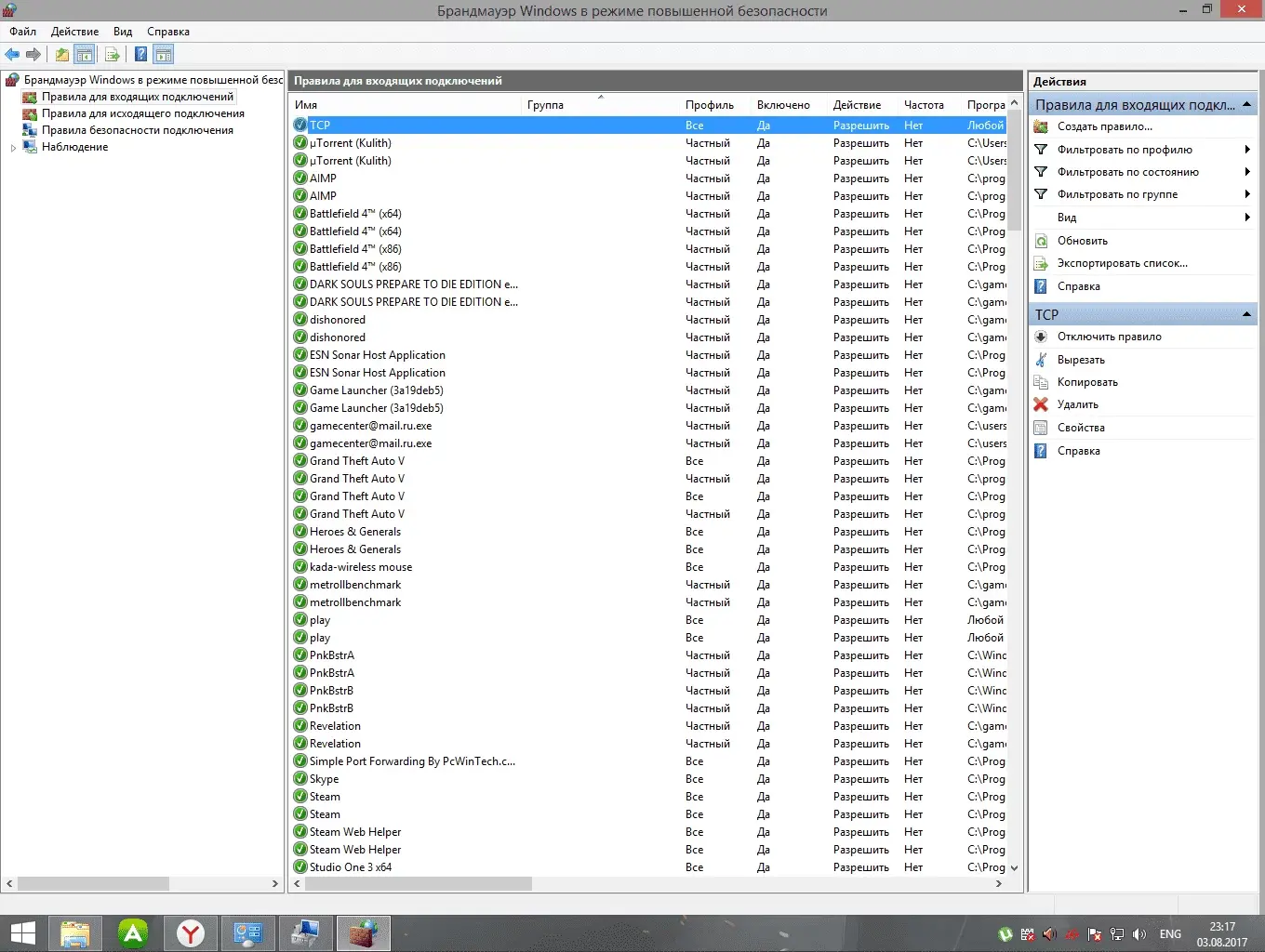1265x952 pixels.
Task: Open the Вид menu in menu bar
Action: coord(123,32)
